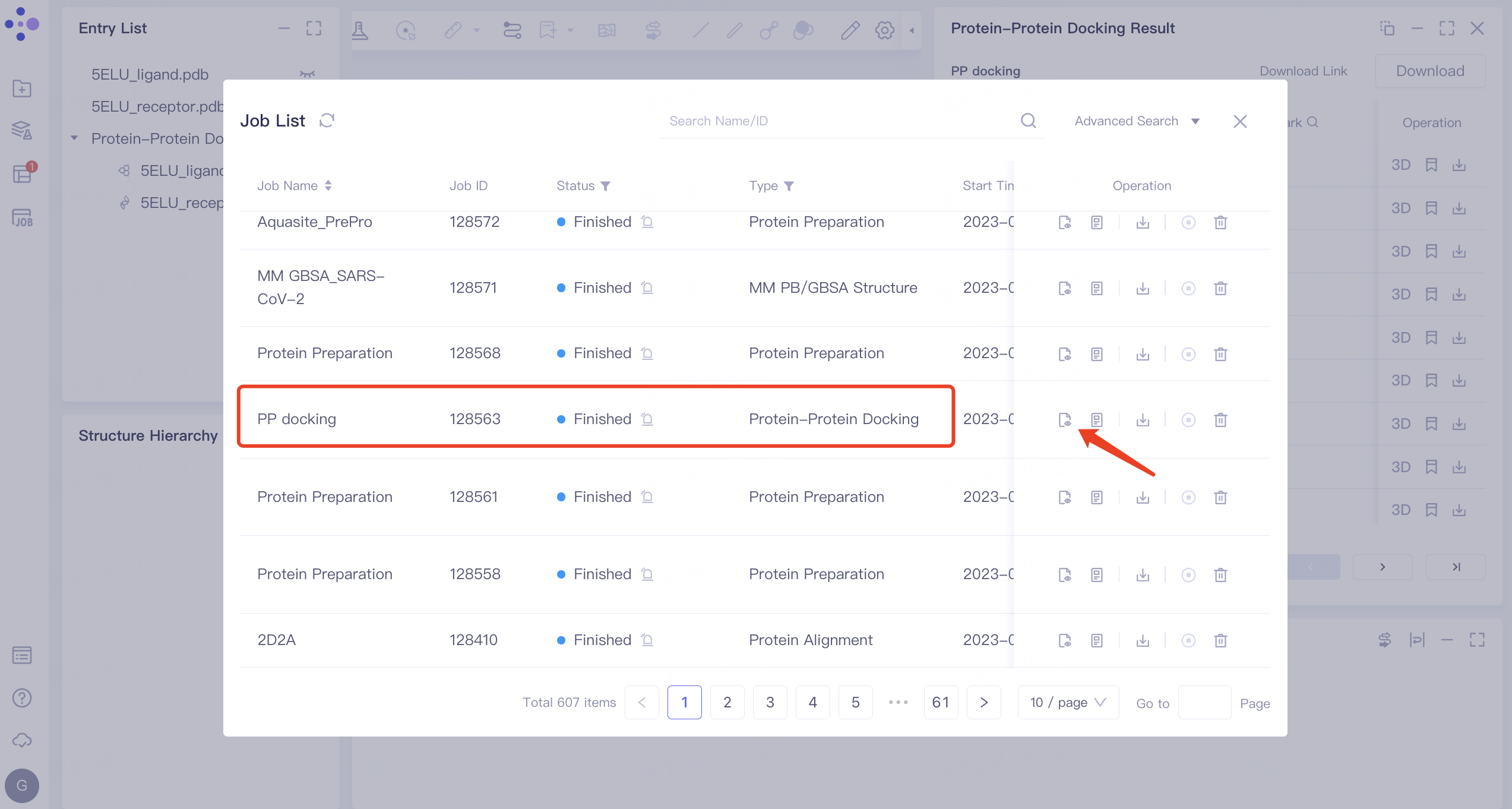Open the JOB icon in left sidebar

coord(22,218)
